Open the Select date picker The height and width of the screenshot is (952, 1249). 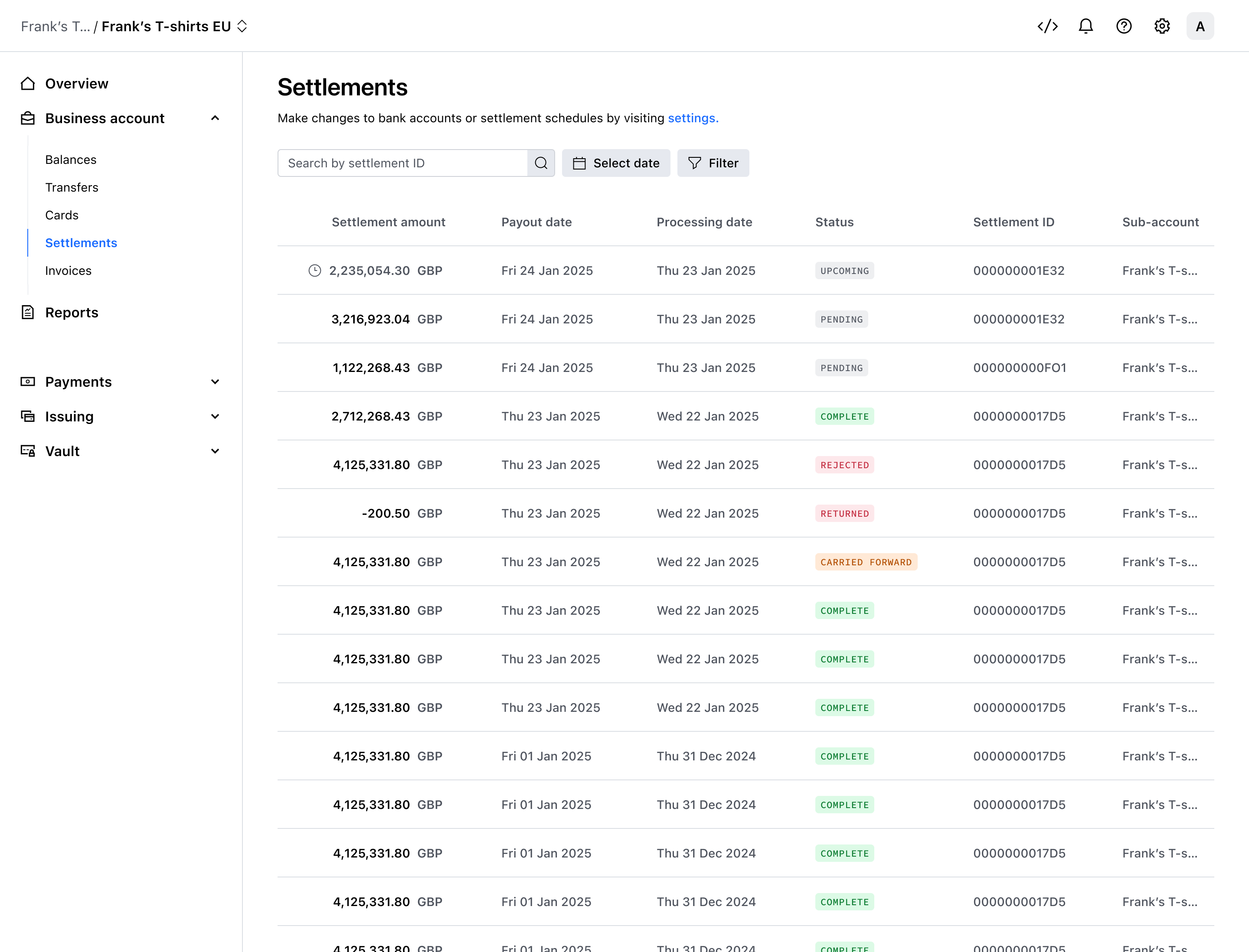616,163
